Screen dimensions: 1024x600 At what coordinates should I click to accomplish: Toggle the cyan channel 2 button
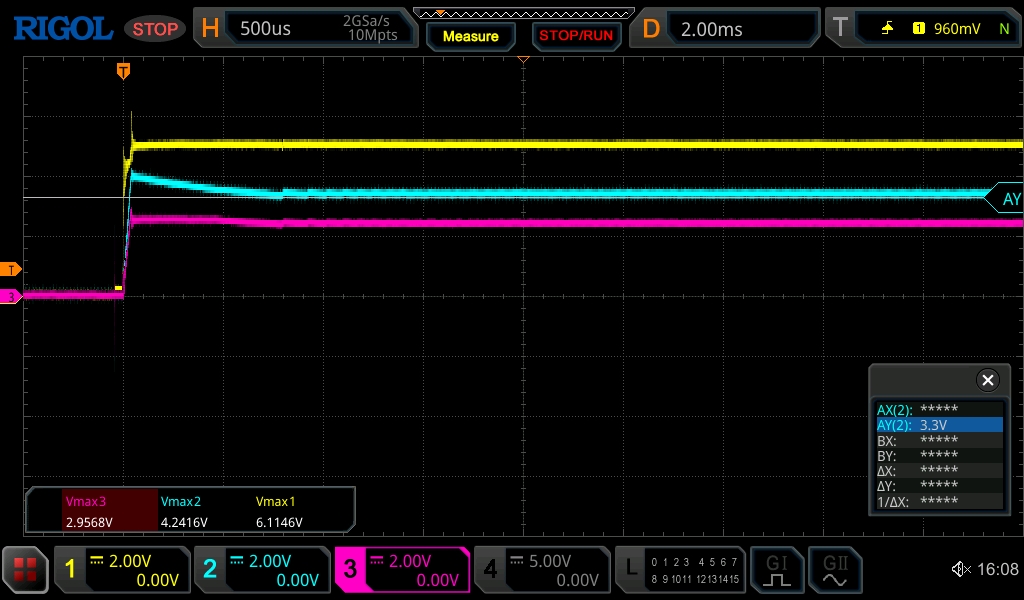[260, 570]
